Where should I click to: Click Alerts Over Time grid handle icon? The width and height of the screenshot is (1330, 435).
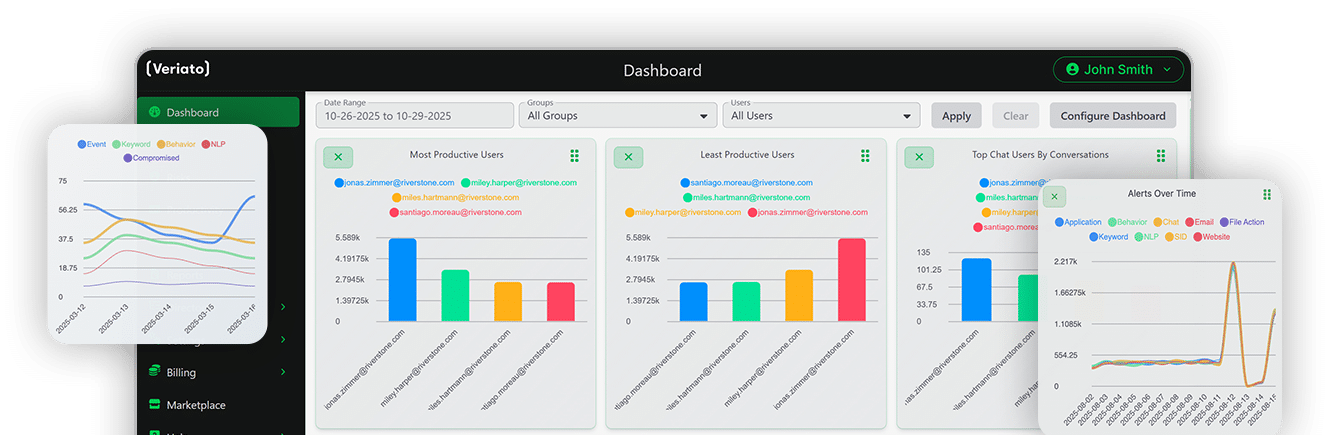(x=1267, y=194)
